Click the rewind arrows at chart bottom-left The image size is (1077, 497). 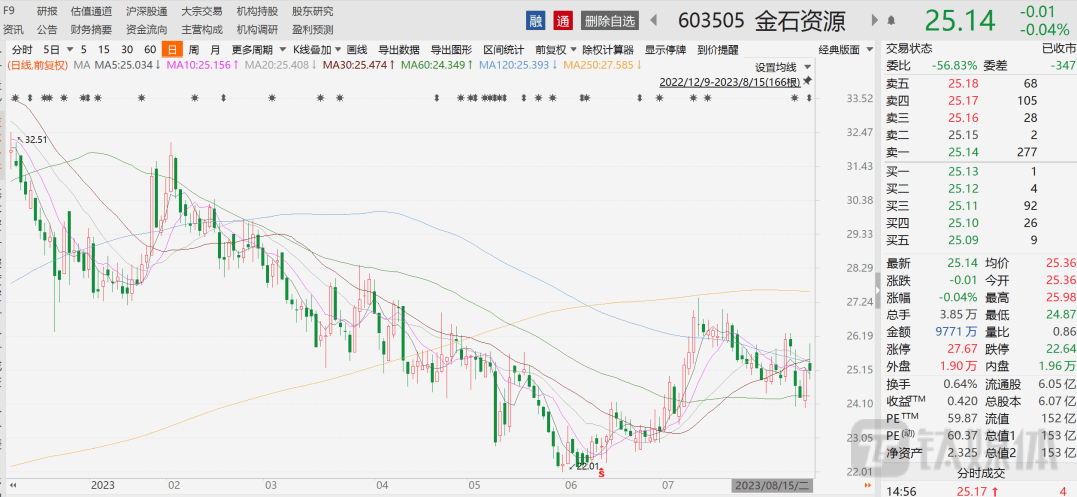coord(14,485)
